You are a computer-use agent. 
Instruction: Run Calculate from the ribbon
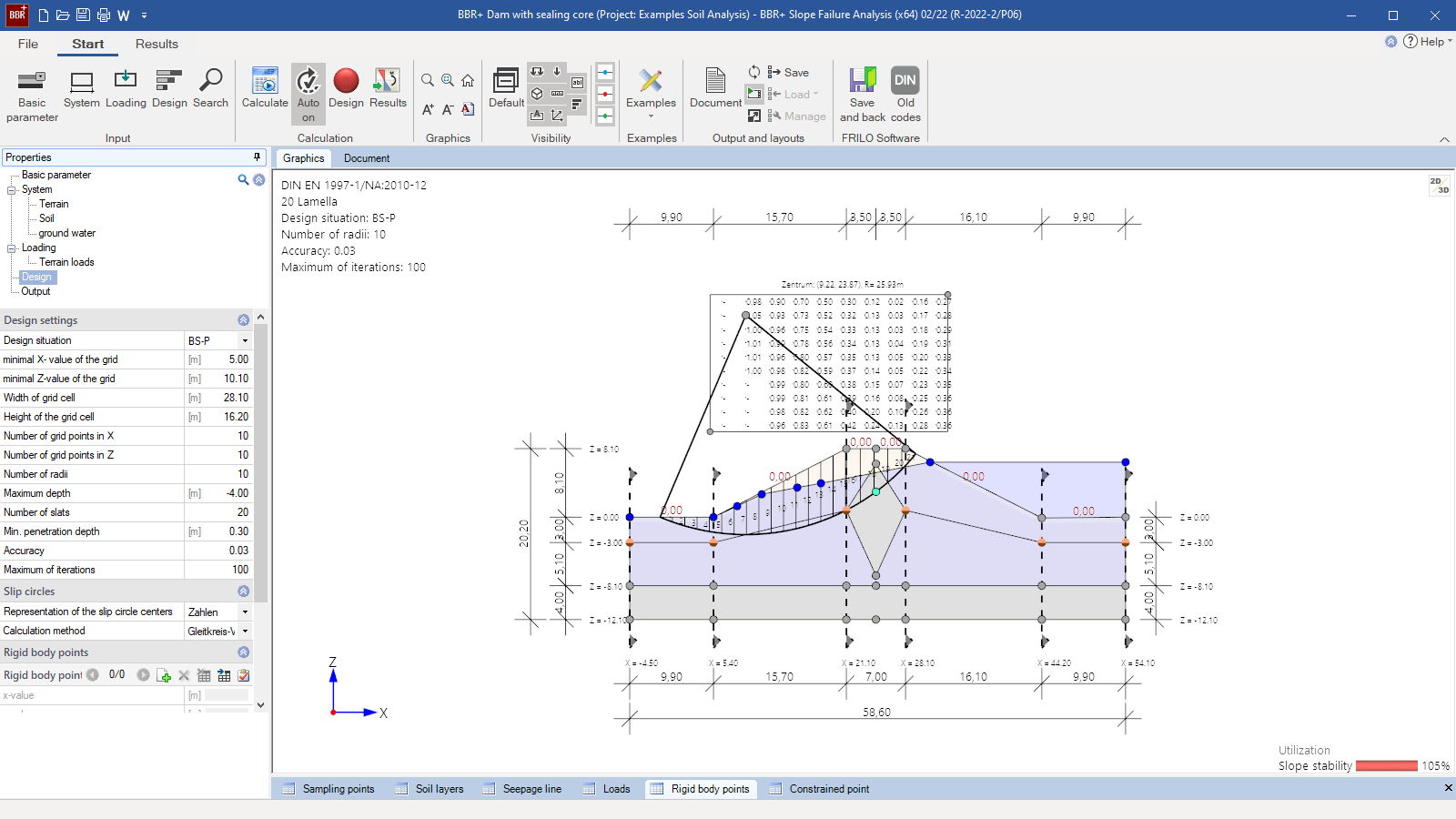pyautogui.click(x=265, y=89)
